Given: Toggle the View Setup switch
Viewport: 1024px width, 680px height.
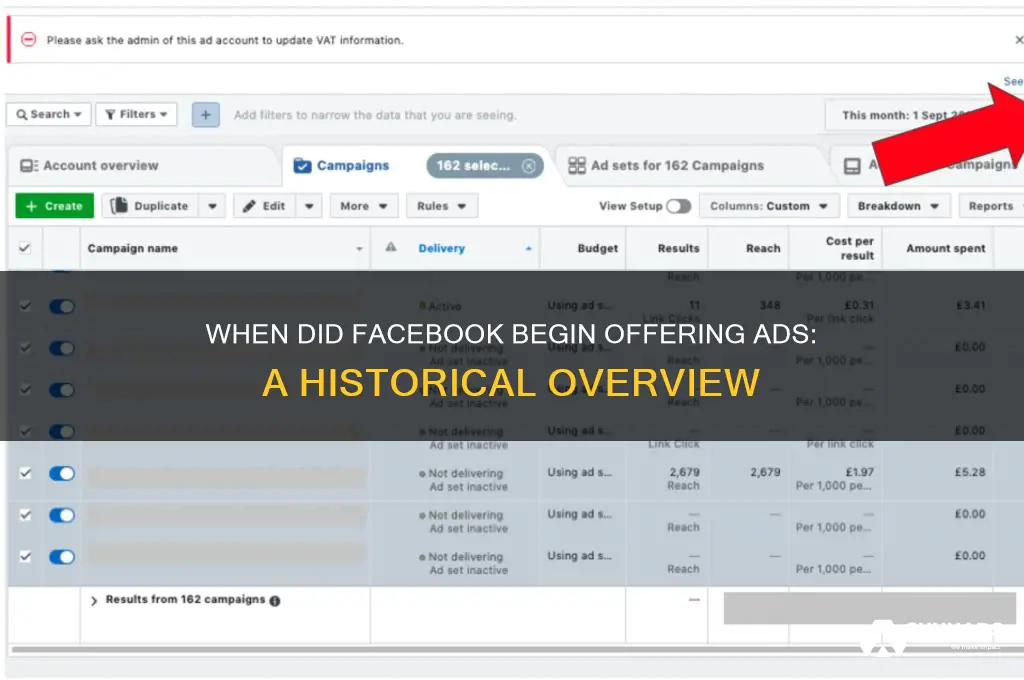Looking at the screenshot, I should (x=679, y=206).
